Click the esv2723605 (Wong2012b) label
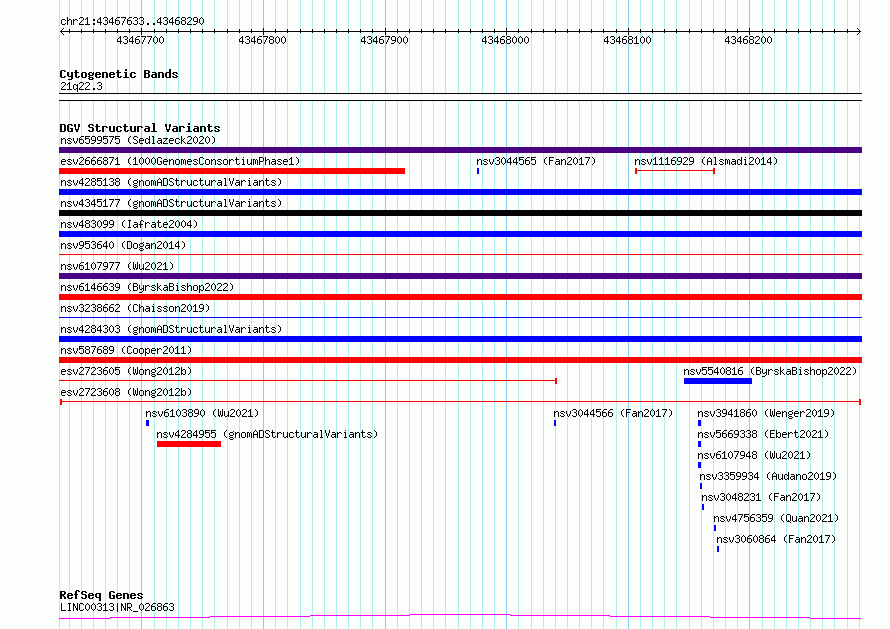 pos(126,371)
